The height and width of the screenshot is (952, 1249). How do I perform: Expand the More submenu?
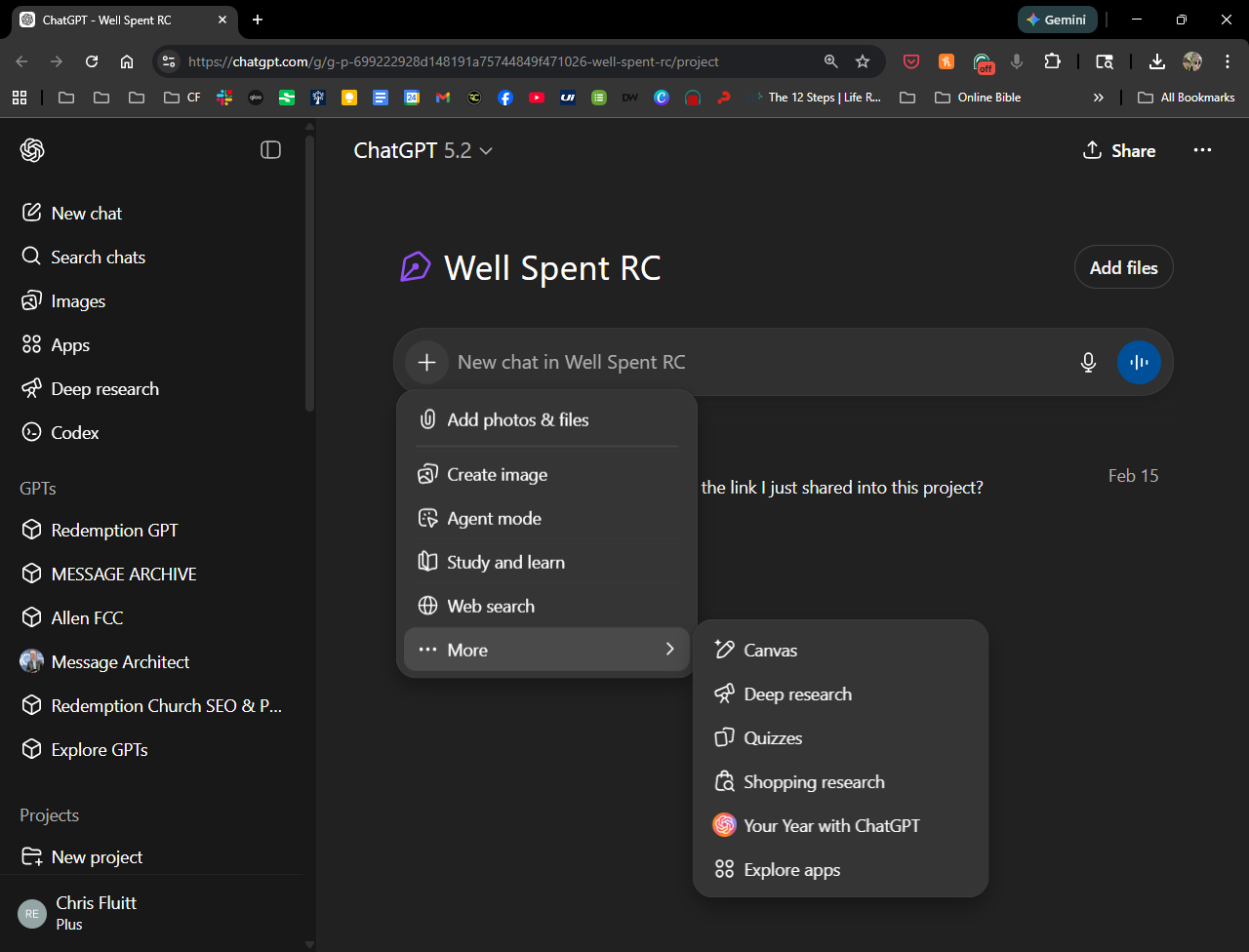point(546,651)
